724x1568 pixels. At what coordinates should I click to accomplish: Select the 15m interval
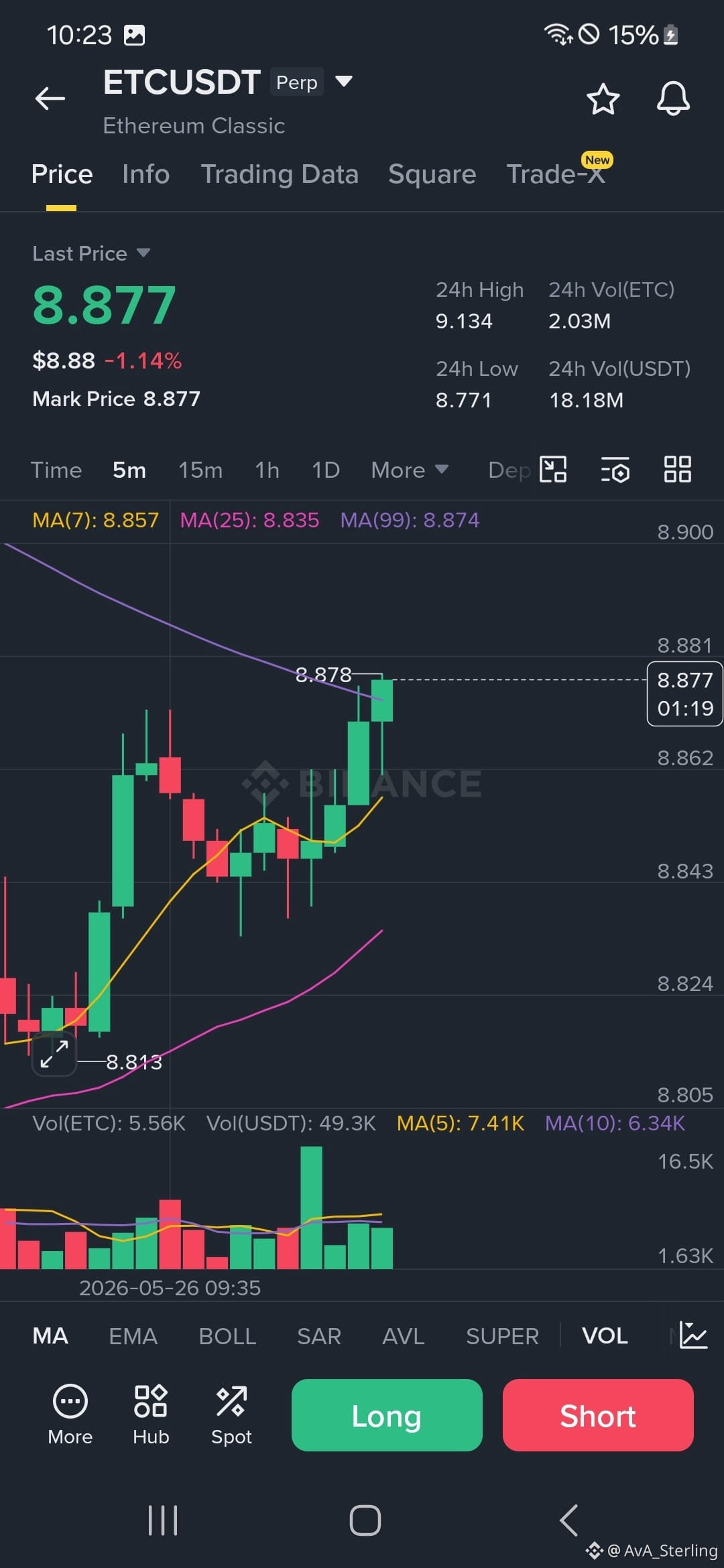coord(200,470)
